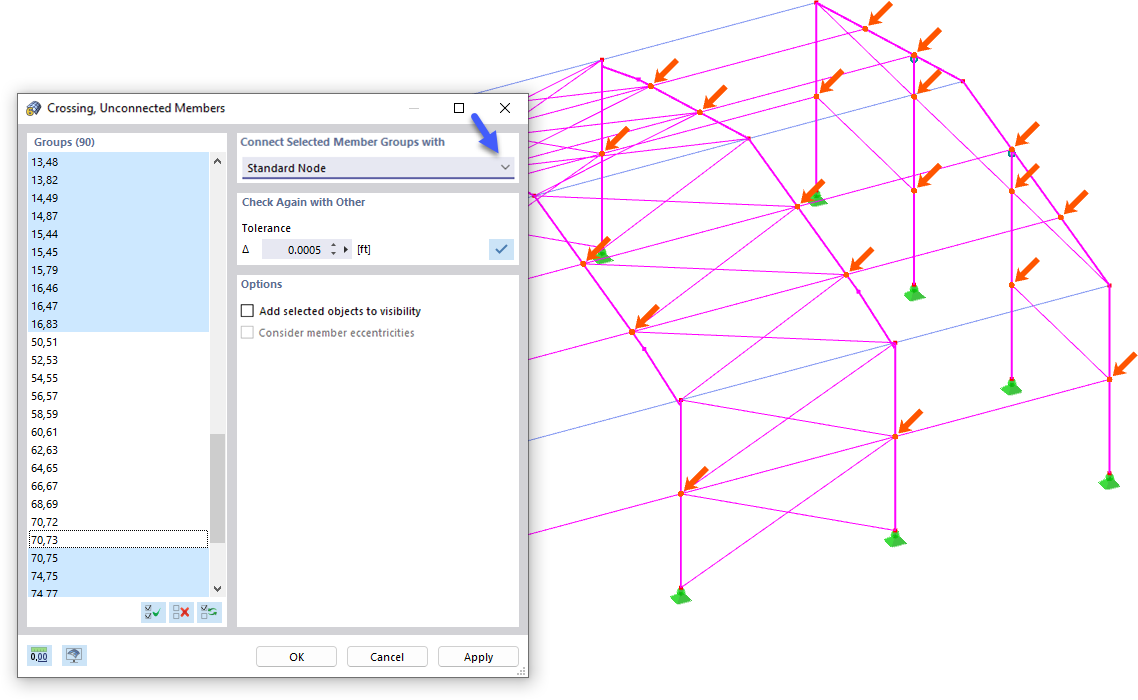Click the tolerance spinner down arrow
The height and width of the screenshot is (700, 1138).
coord(332,253)
